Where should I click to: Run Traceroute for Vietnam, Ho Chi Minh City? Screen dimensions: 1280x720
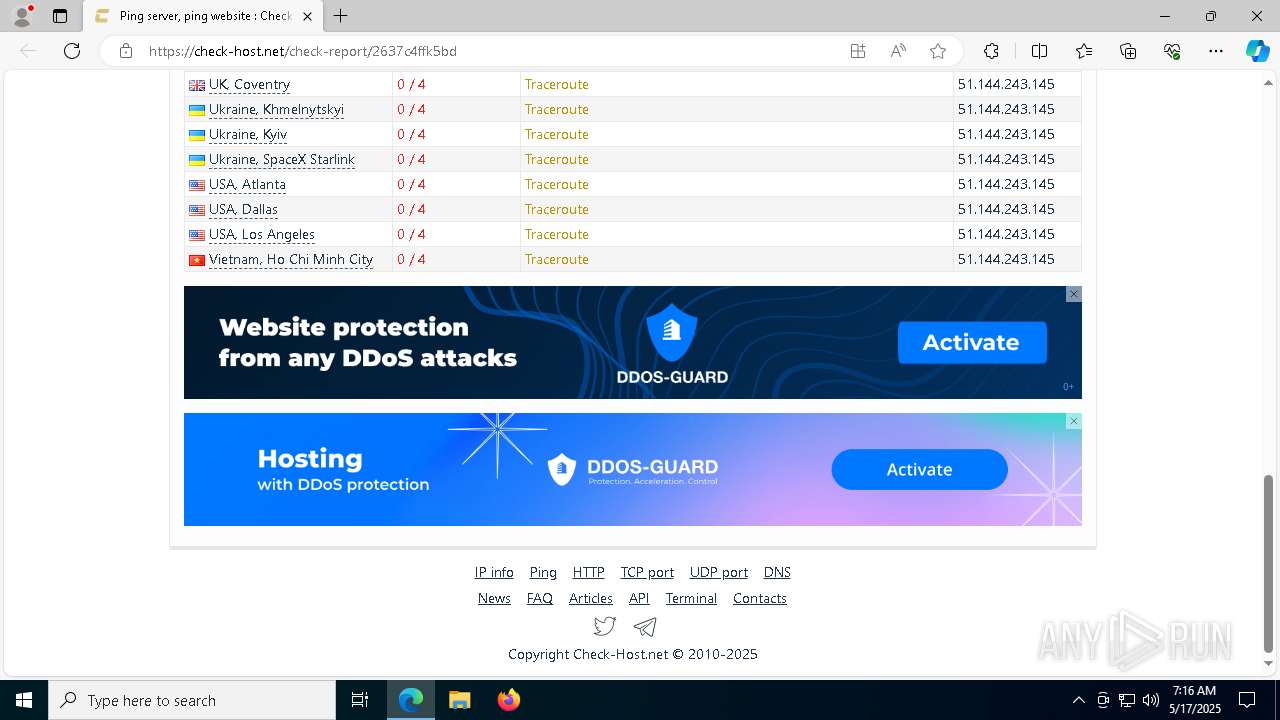556,259
